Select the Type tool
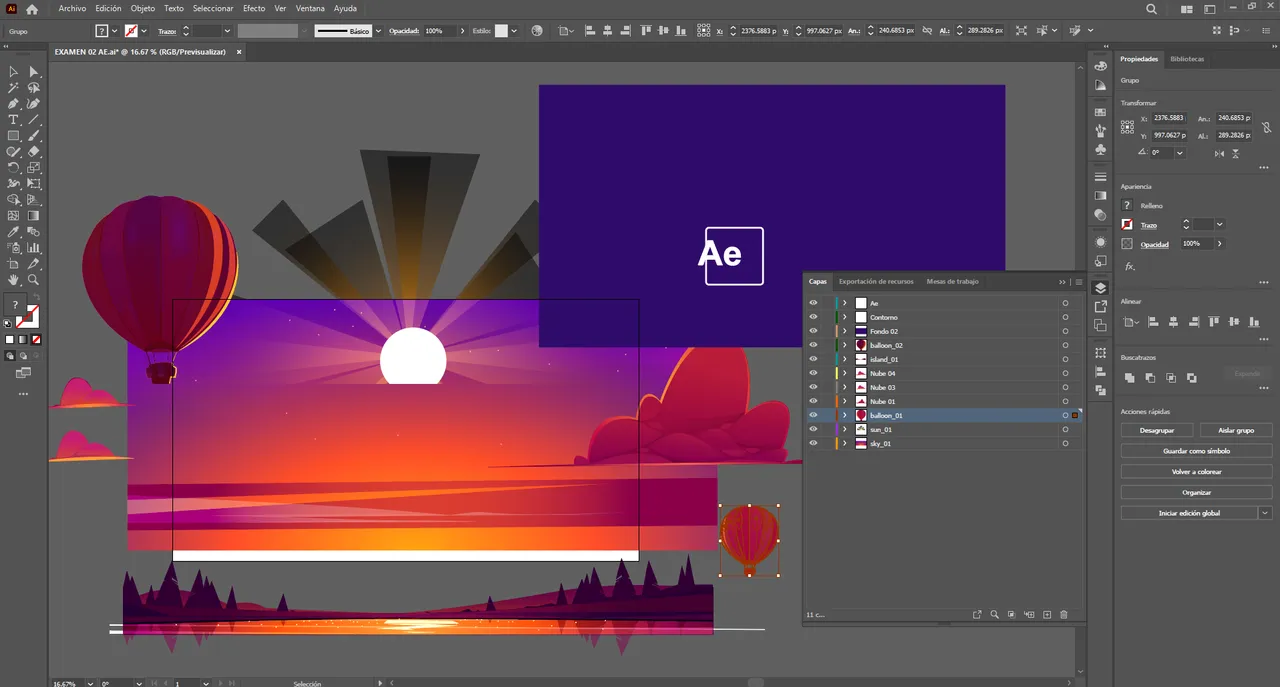This screenshot has width=1280, height=687. pos(13,120)
